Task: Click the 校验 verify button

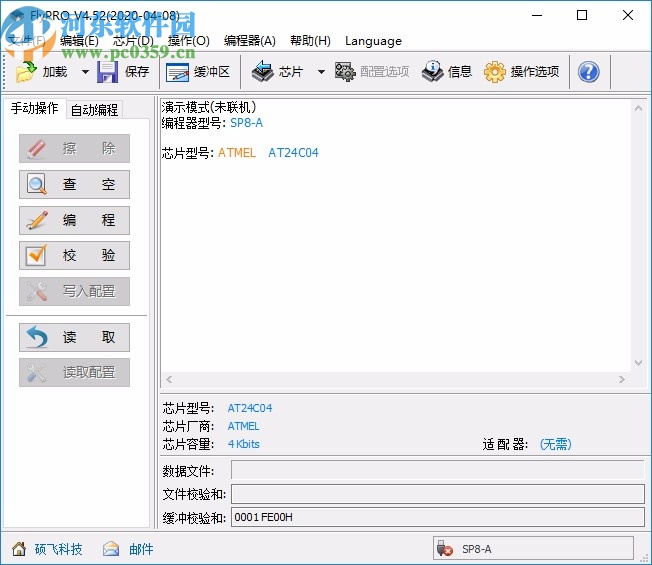Action: click(74, 255)
